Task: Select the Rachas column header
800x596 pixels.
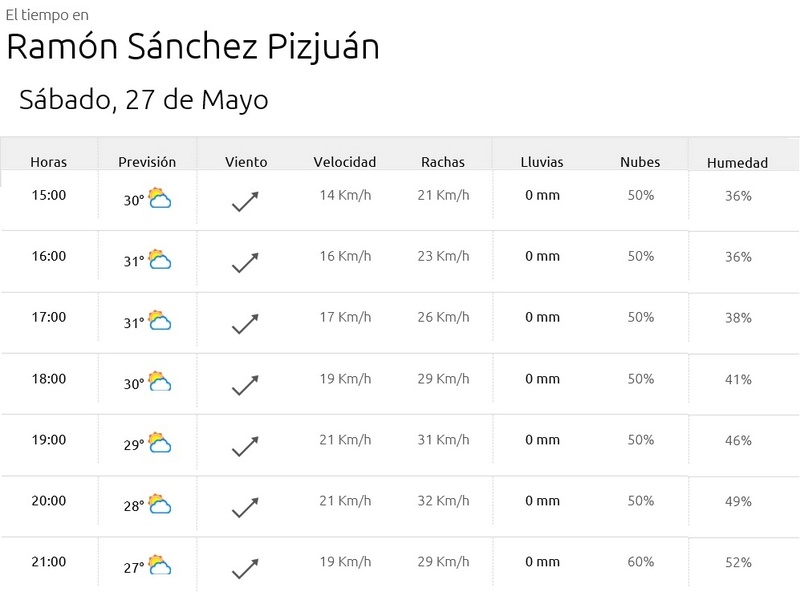Action: tap(443, 162)
